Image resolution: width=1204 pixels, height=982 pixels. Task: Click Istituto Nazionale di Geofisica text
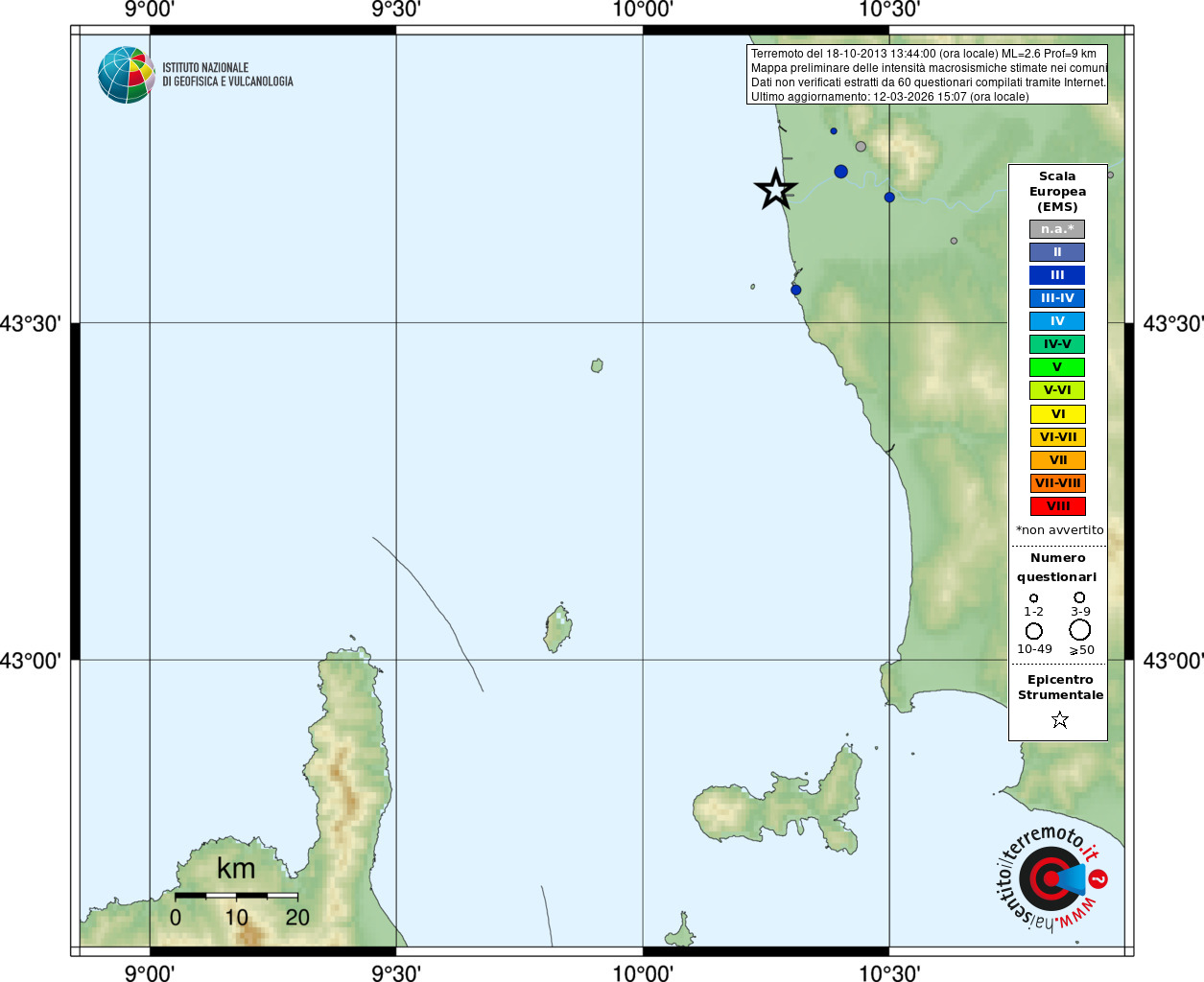[x=227, y=75]
